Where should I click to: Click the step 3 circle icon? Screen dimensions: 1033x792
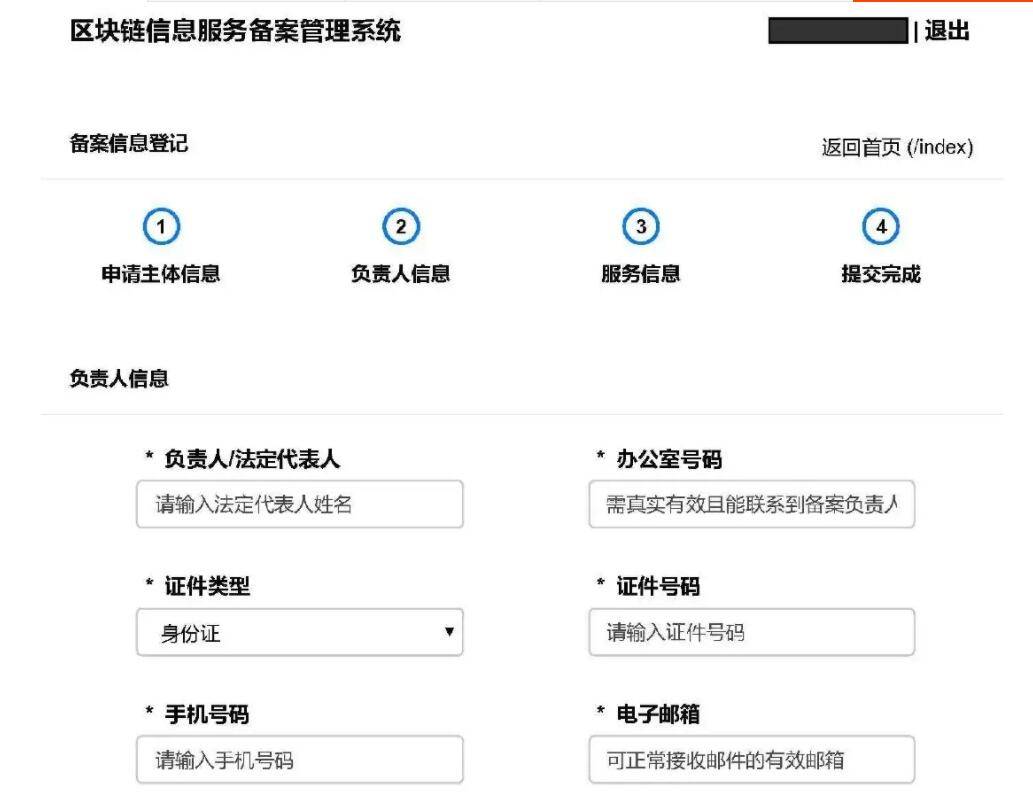[641, 227]
